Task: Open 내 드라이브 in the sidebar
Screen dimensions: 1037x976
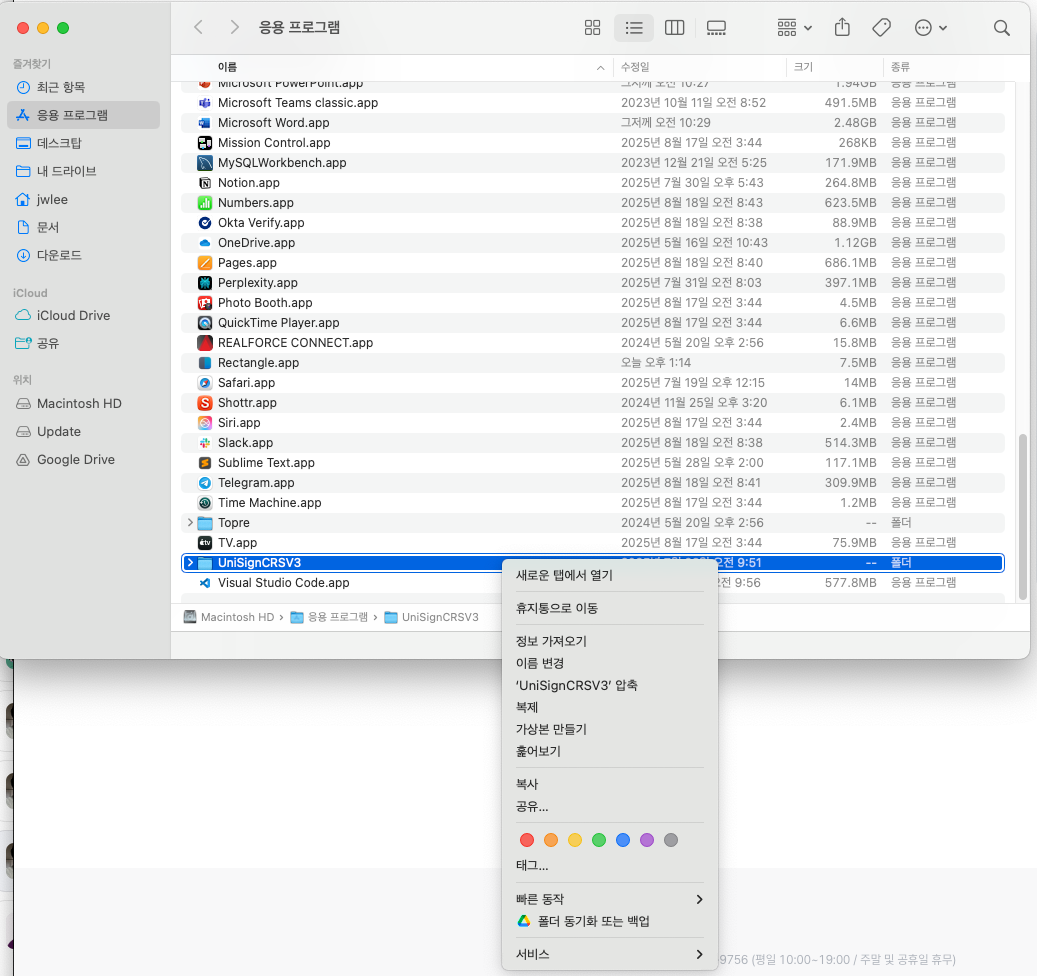Action: click(83, 171)
